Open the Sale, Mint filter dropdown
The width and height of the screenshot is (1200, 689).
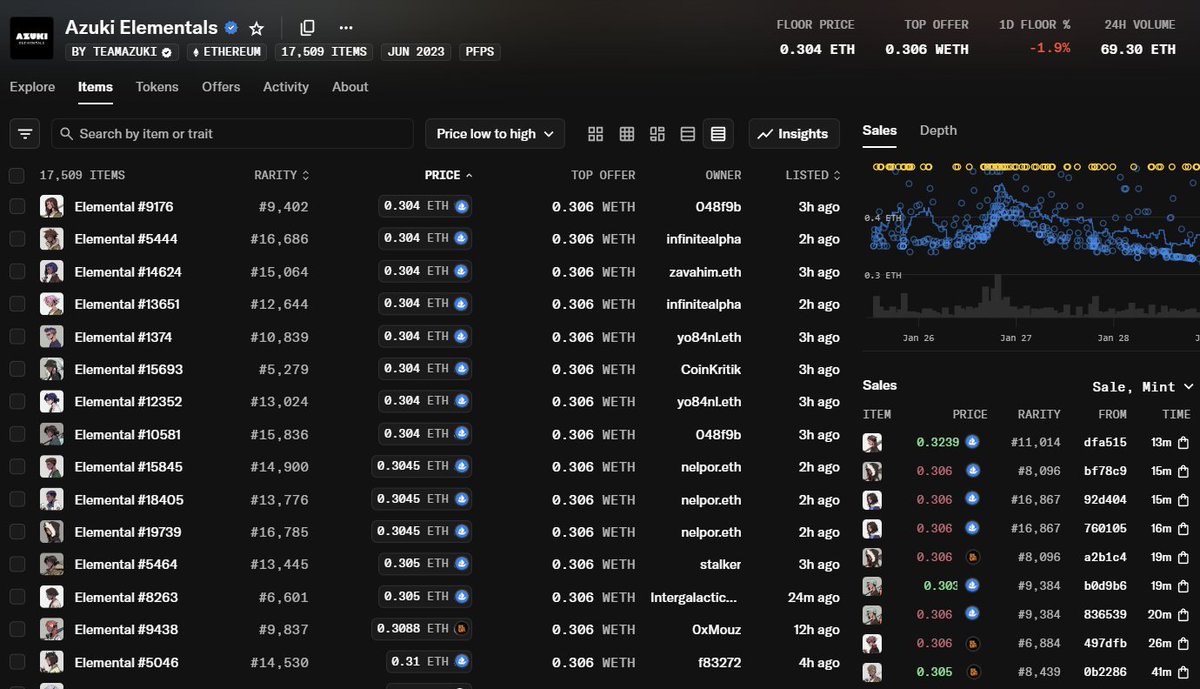point(1143,386)
